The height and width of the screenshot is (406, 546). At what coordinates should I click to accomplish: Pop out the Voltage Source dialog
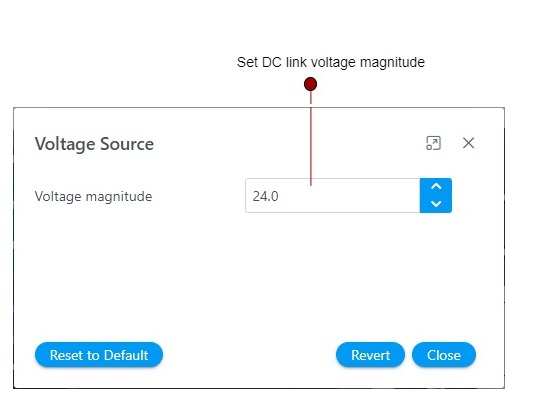[x=434, y=143]
